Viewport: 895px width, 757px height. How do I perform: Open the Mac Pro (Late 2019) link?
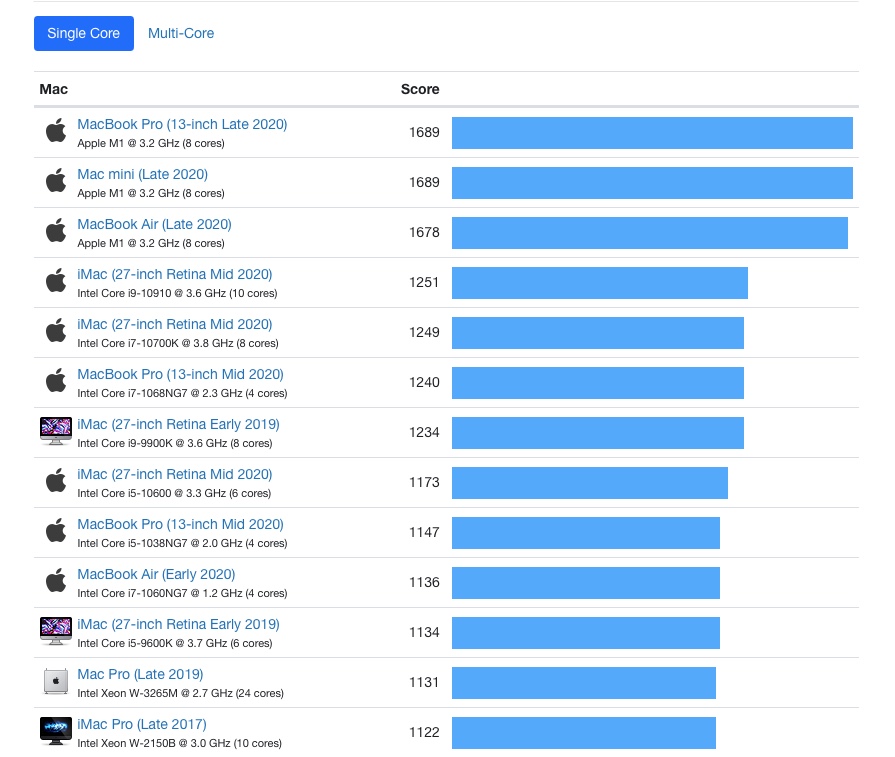pos(140,674)
